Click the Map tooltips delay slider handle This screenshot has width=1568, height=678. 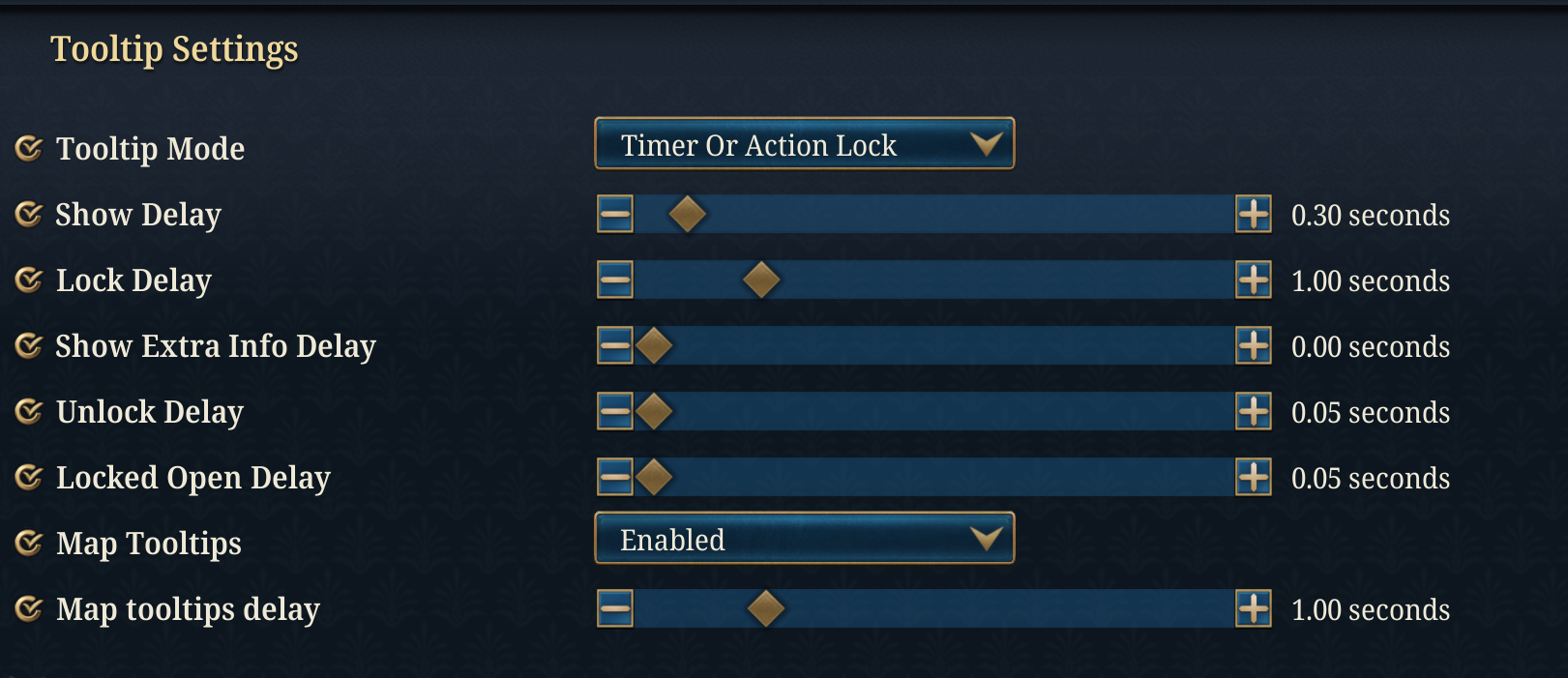tap(766, 608)
